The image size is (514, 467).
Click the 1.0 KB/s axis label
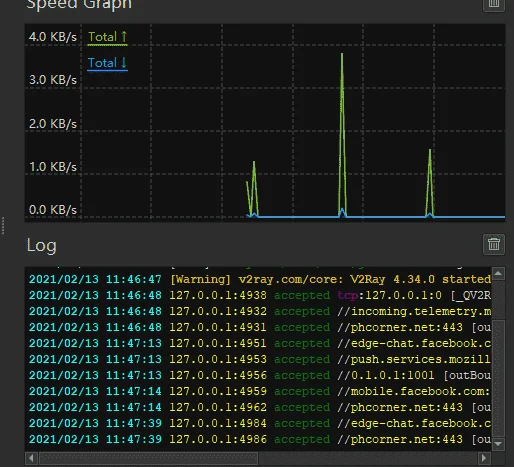[53, 167]
